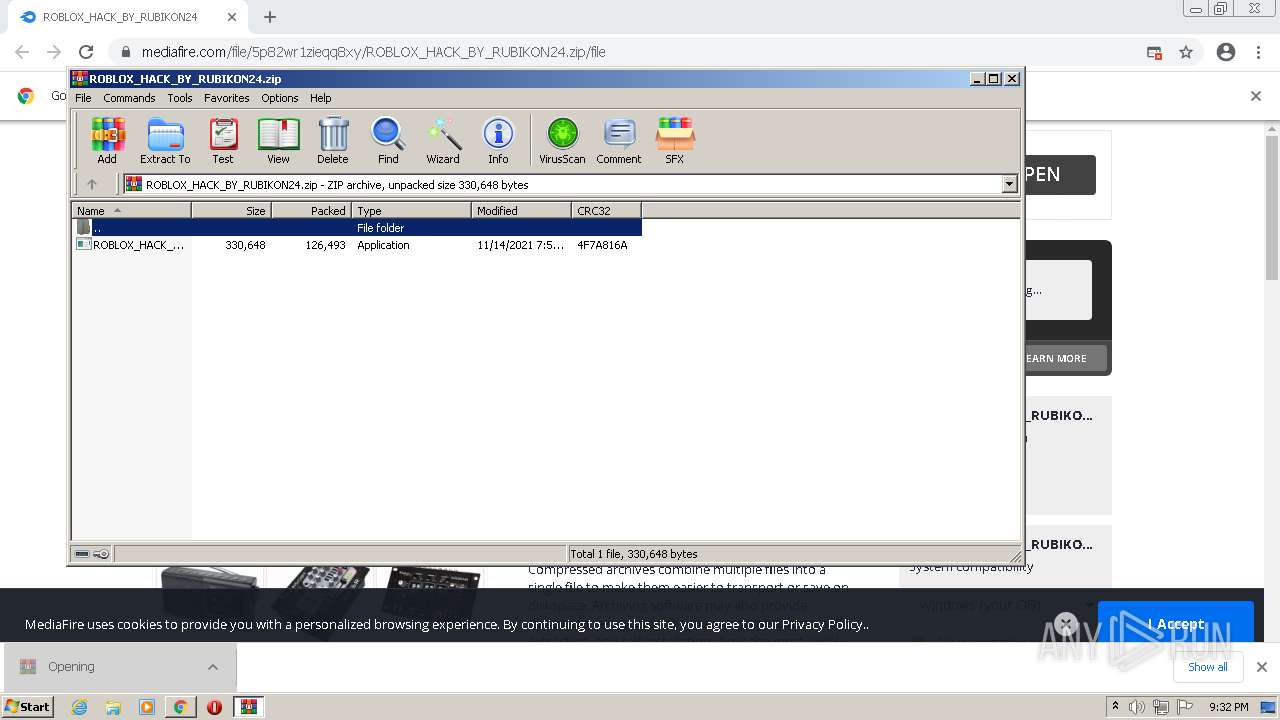This screenshot has width=1280, height=720.
Task: Click the Chrome back navigation arrow
Action: click(x=22, y=52)
